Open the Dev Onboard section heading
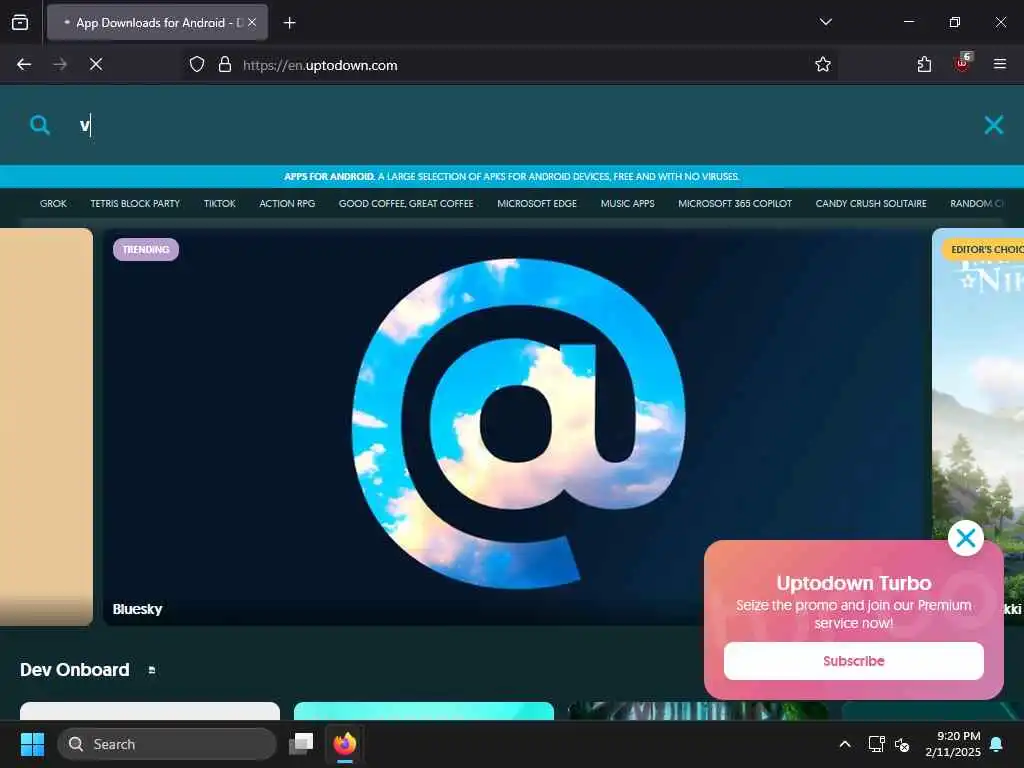1024x768 pixels. pos(74,670)
